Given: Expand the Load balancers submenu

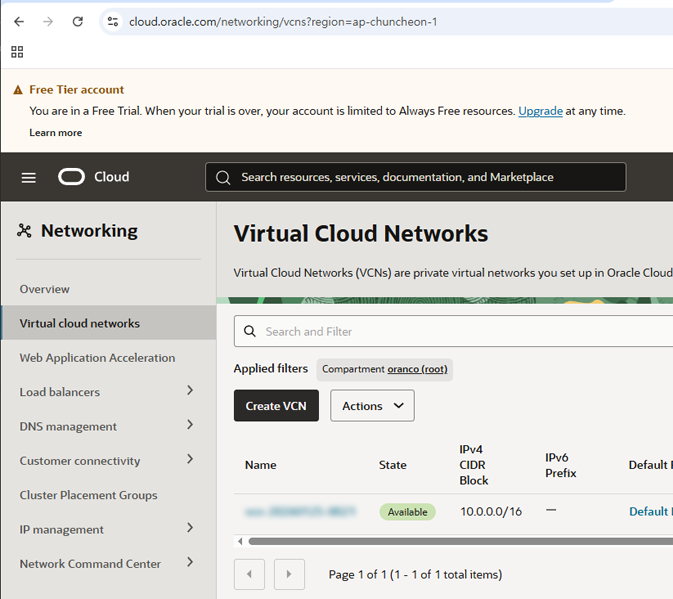Looking at the screenshot, I should click(190, 391).
